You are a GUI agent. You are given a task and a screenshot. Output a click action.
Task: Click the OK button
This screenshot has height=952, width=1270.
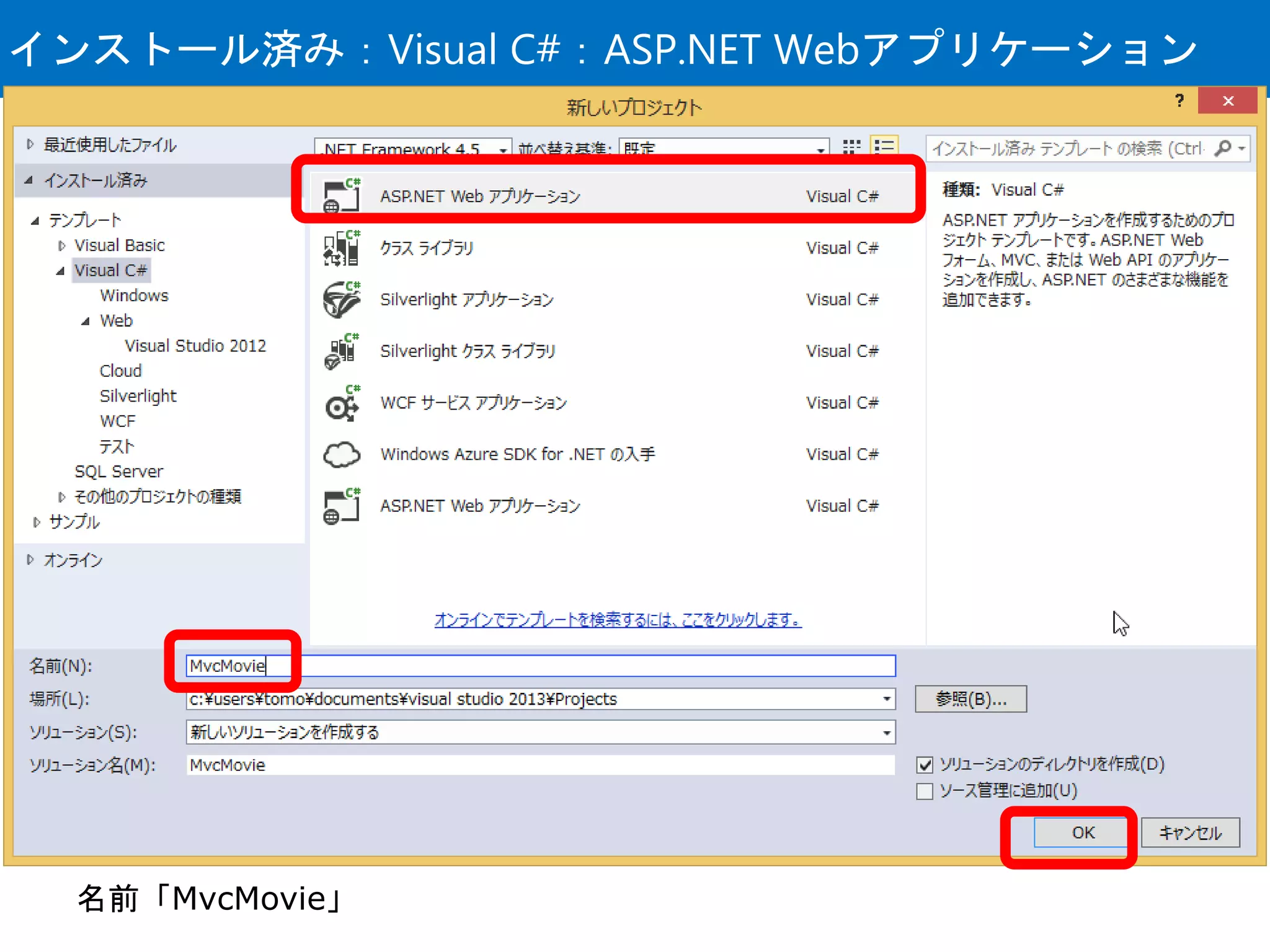(x=1083, y=832)
